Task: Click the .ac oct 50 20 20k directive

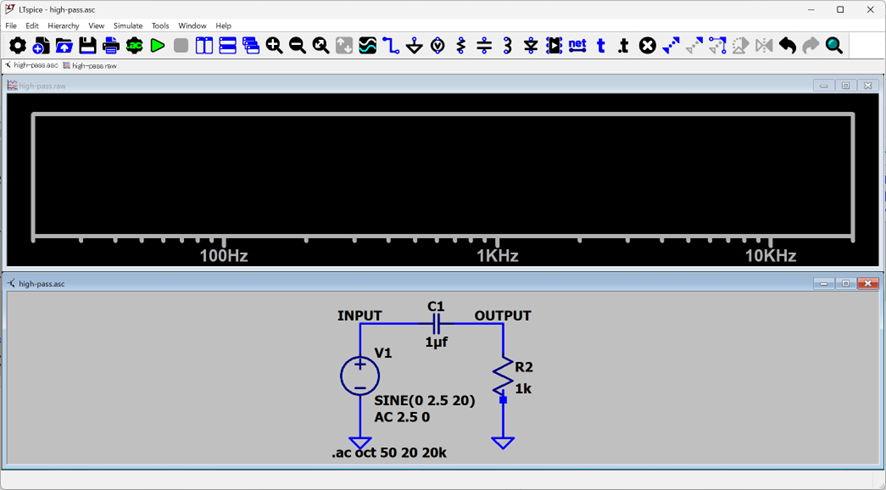Action: (x=389, y=453)
